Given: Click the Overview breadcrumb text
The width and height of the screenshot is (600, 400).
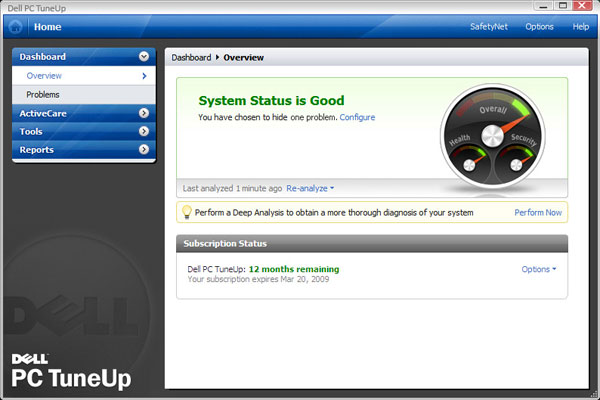Looking at the screenshot, I should [244, 57].
